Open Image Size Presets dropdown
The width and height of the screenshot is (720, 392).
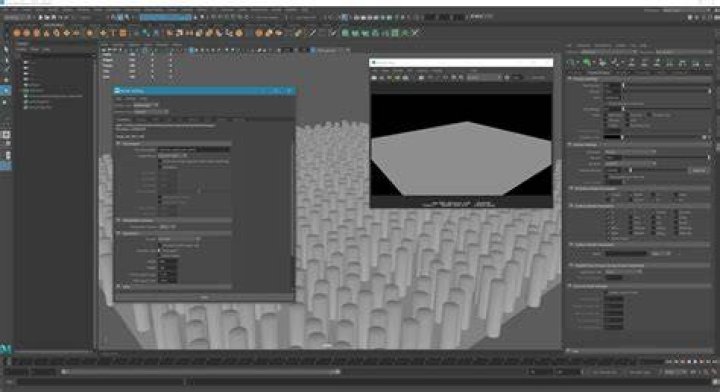pyautogui.click(x=179, y=239)
